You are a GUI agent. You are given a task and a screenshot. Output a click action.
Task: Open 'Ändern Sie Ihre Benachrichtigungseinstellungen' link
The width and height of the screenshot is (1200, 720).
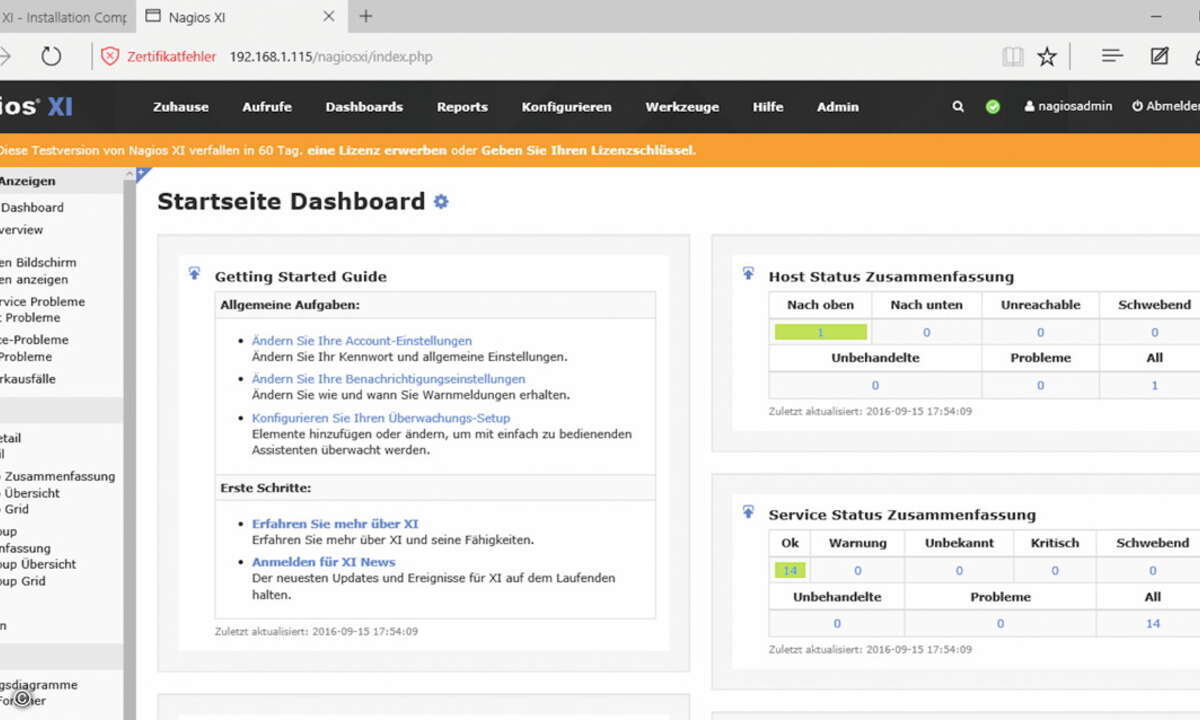(x=389, y=379)
